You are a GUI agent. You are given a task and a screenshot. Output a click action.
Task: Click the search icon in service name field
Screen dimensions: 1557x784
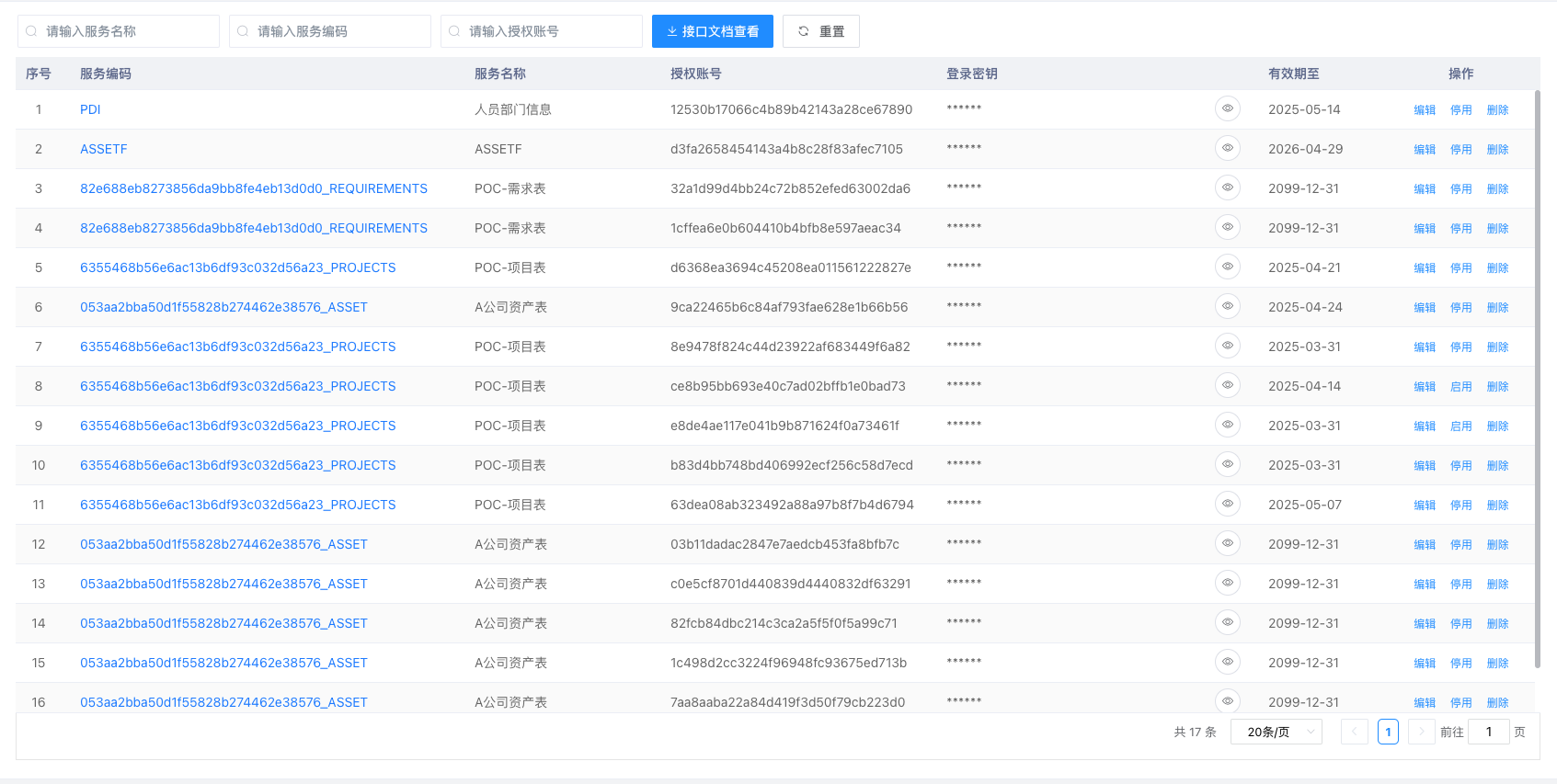click(x=31, y=31)
